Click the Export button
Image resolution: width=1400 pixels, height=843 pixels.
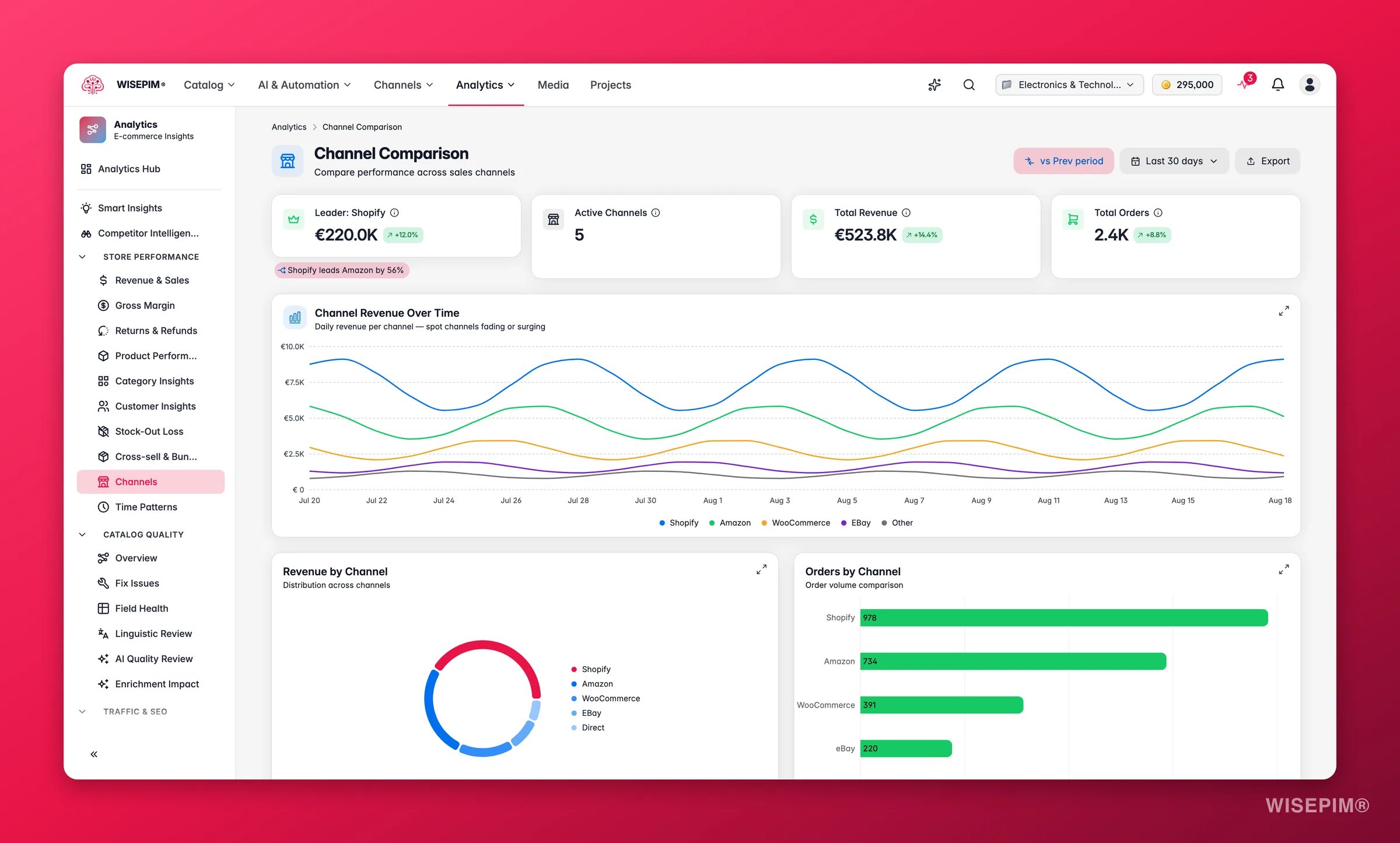[x=1268, y=161]
